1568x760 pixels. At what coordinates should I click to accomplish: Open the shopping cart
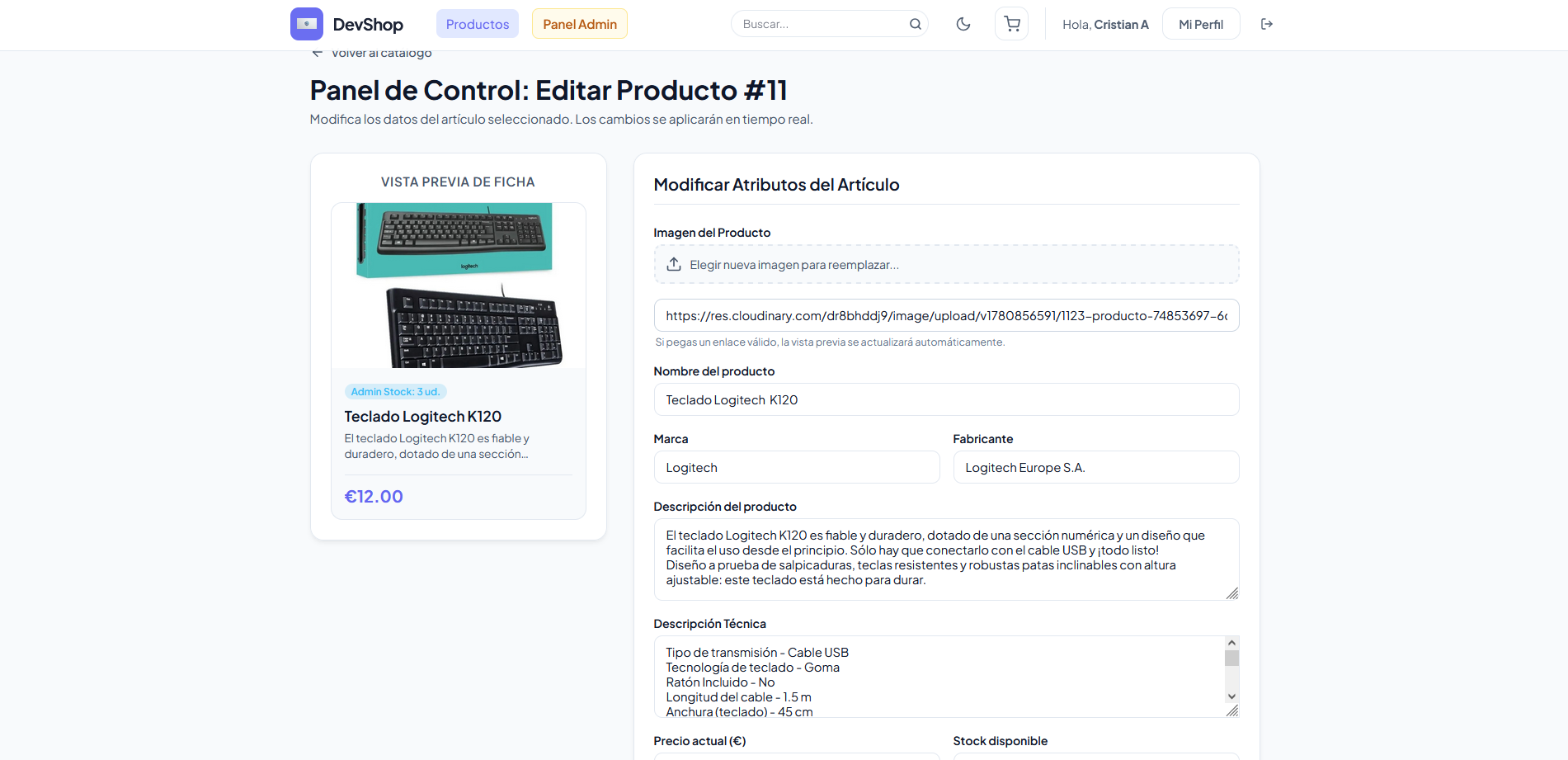[x=1012, y=24]
